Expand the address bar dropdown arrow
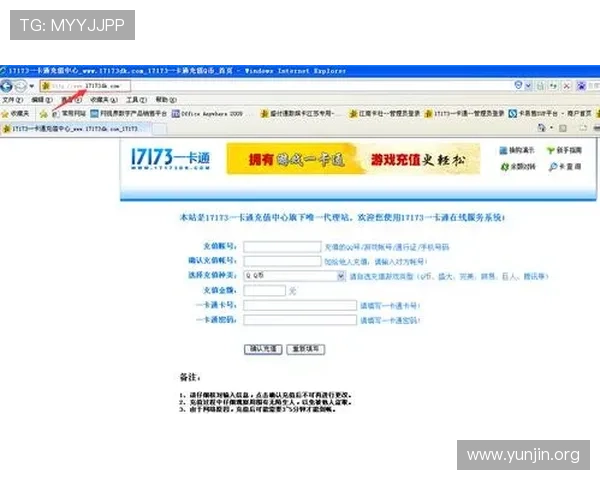This screenshot has height=480, width=600. pos(528,86)
